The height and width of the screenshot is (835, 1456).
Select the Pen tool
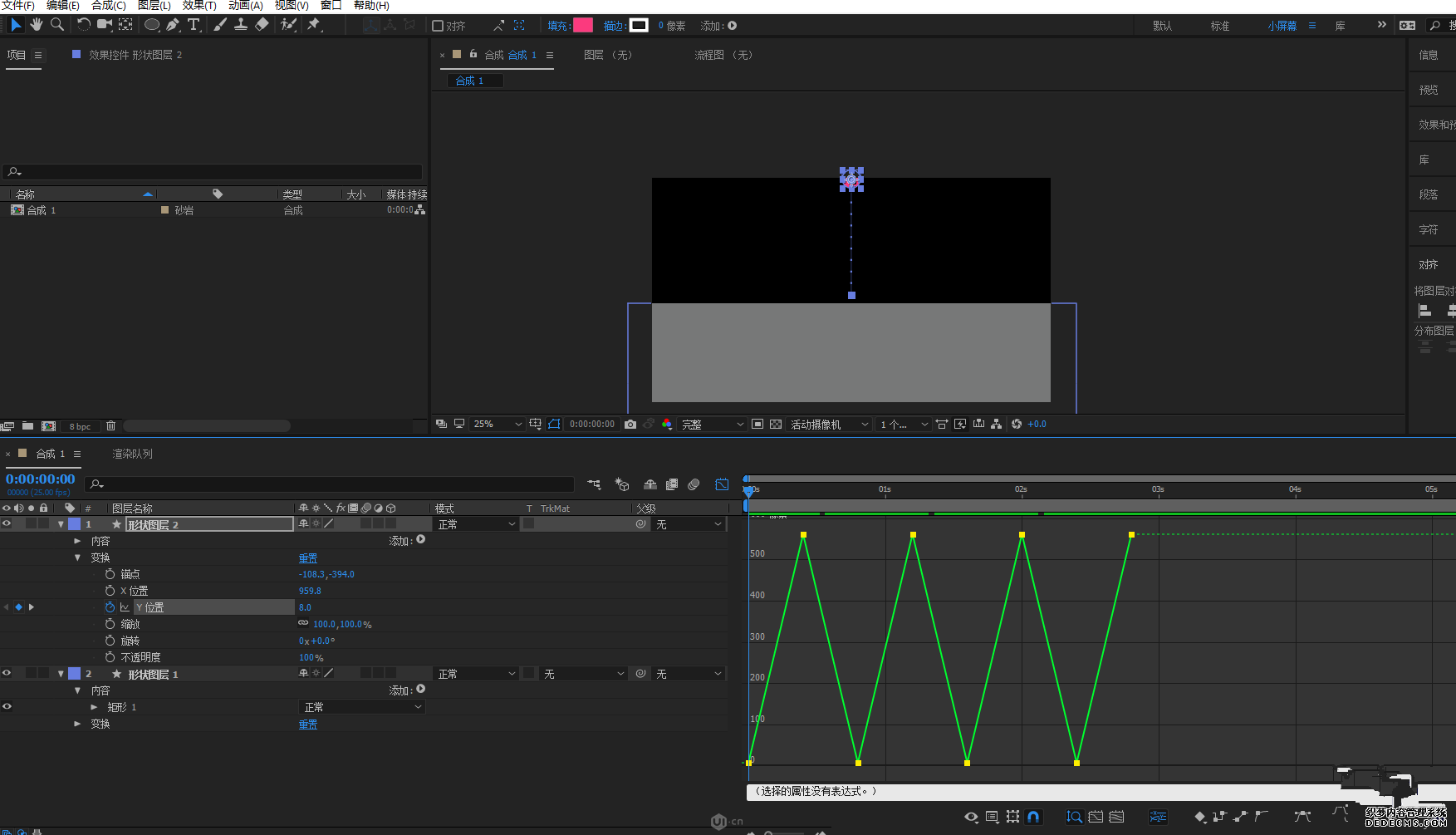(x=173, y=25)
